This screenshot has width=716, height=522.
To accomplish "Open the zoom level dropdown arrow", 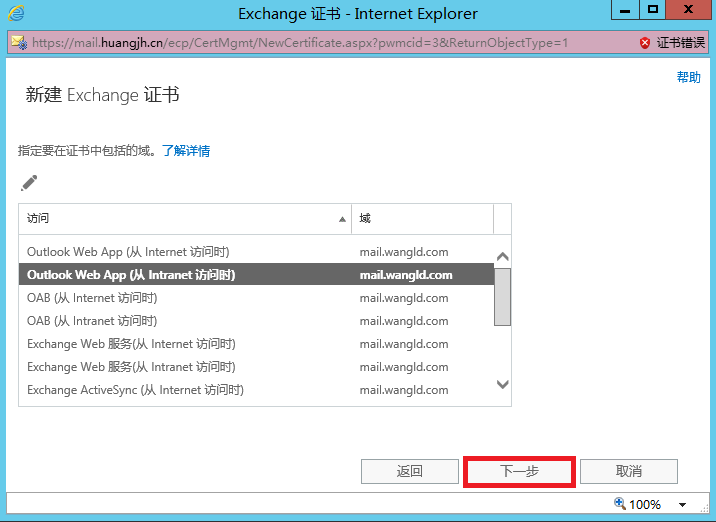I will (682, 505).
